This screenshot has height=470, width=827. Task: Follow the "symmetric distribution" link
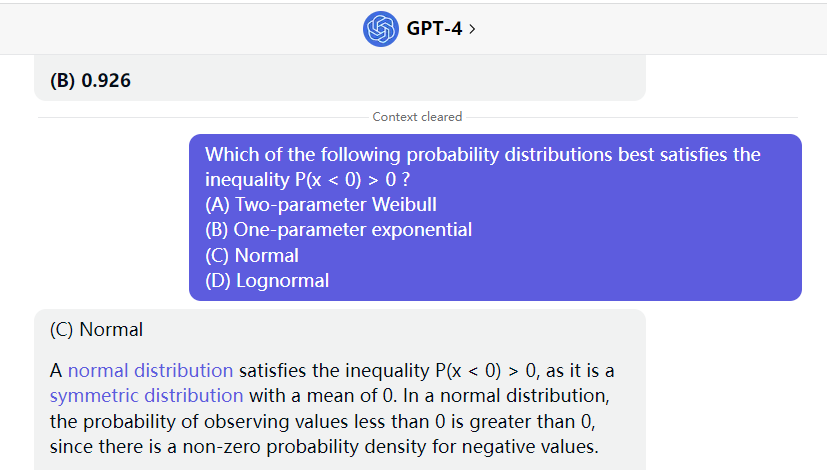pos(146,395)
